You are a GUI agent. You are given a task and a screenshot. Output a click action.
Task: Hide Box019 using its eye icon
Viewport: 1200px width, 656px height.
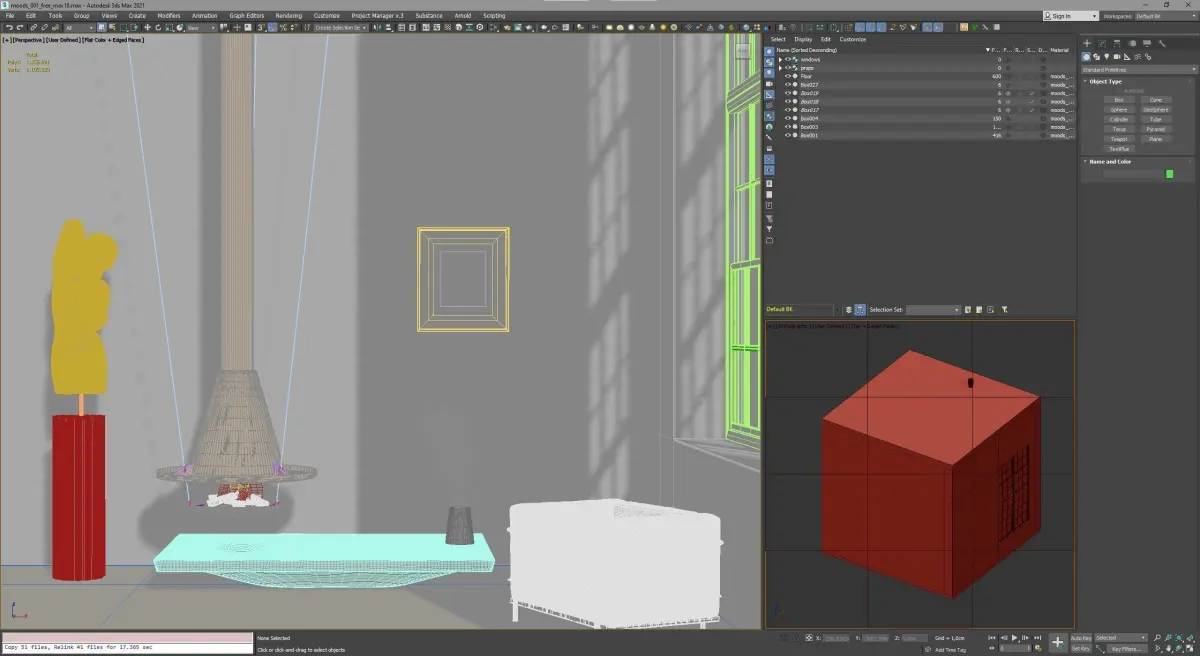[788, 93]
